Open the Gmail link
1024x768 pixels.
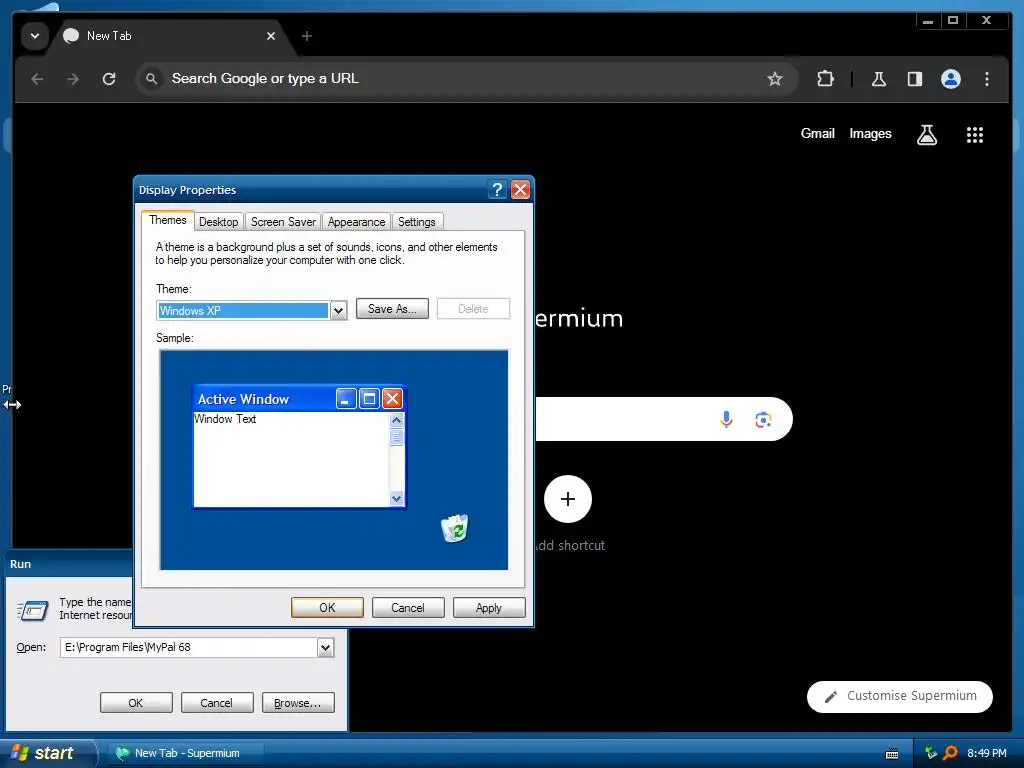pyautogui.click(x=818, y=133)
